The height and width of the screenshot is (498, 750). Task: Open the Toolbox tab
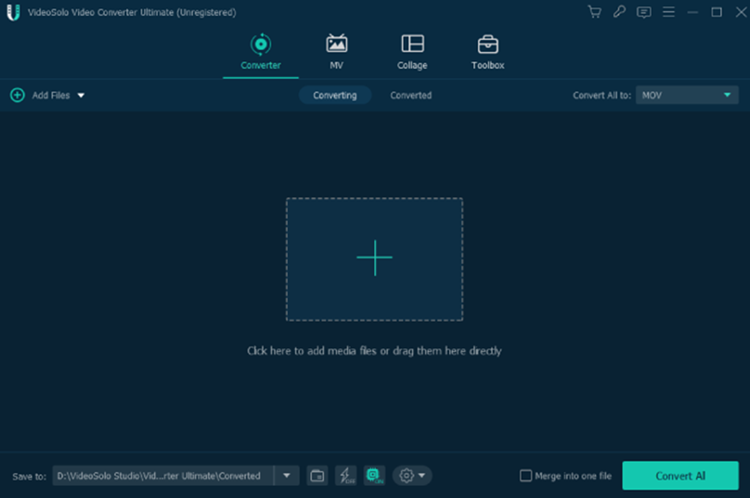pyautogui.click(x=487, y=53)
